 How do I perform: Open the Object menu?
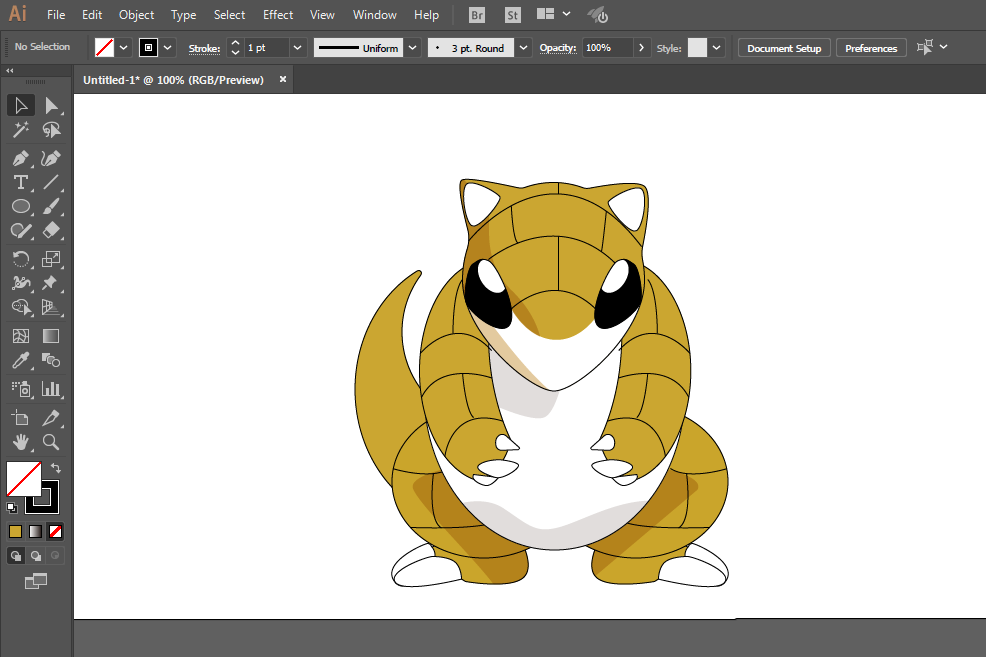(x=136, y=15)
